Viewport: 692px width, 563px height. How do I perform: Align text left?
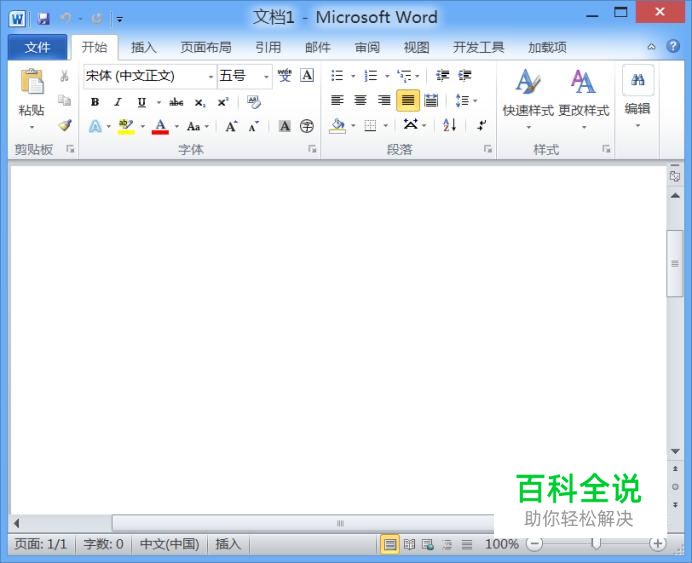click(337, 101)
